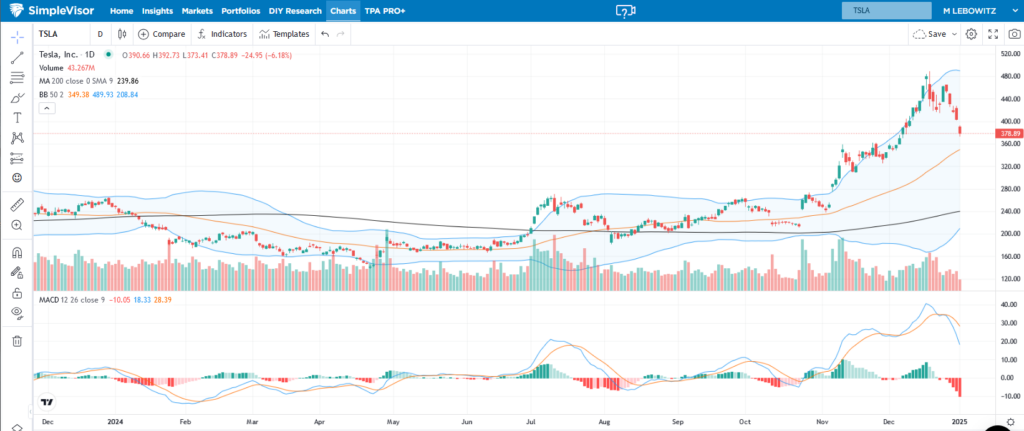Open the D interval dropdown

(100, 34)
